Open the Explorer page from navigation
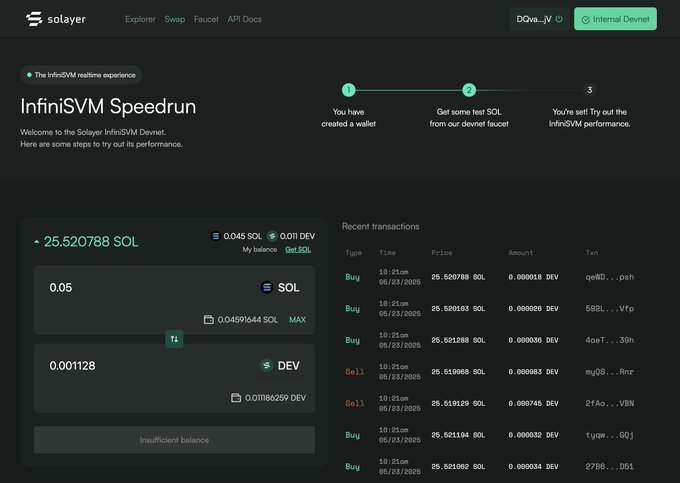The height and width of the screenshot is (483, 680). pos(140,19)
